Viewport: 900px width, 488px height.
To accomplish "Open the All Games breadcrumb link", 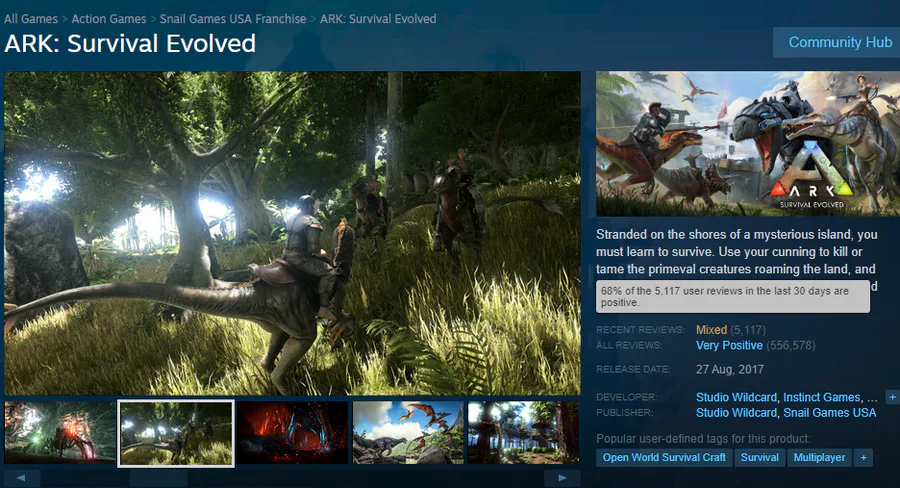I will pyautogui.click(x=31, y=19).
